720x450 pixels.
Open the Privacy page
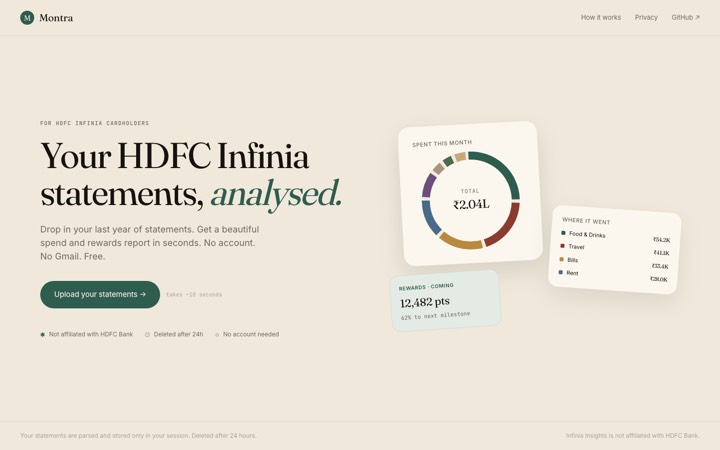[x=646, y=17]
